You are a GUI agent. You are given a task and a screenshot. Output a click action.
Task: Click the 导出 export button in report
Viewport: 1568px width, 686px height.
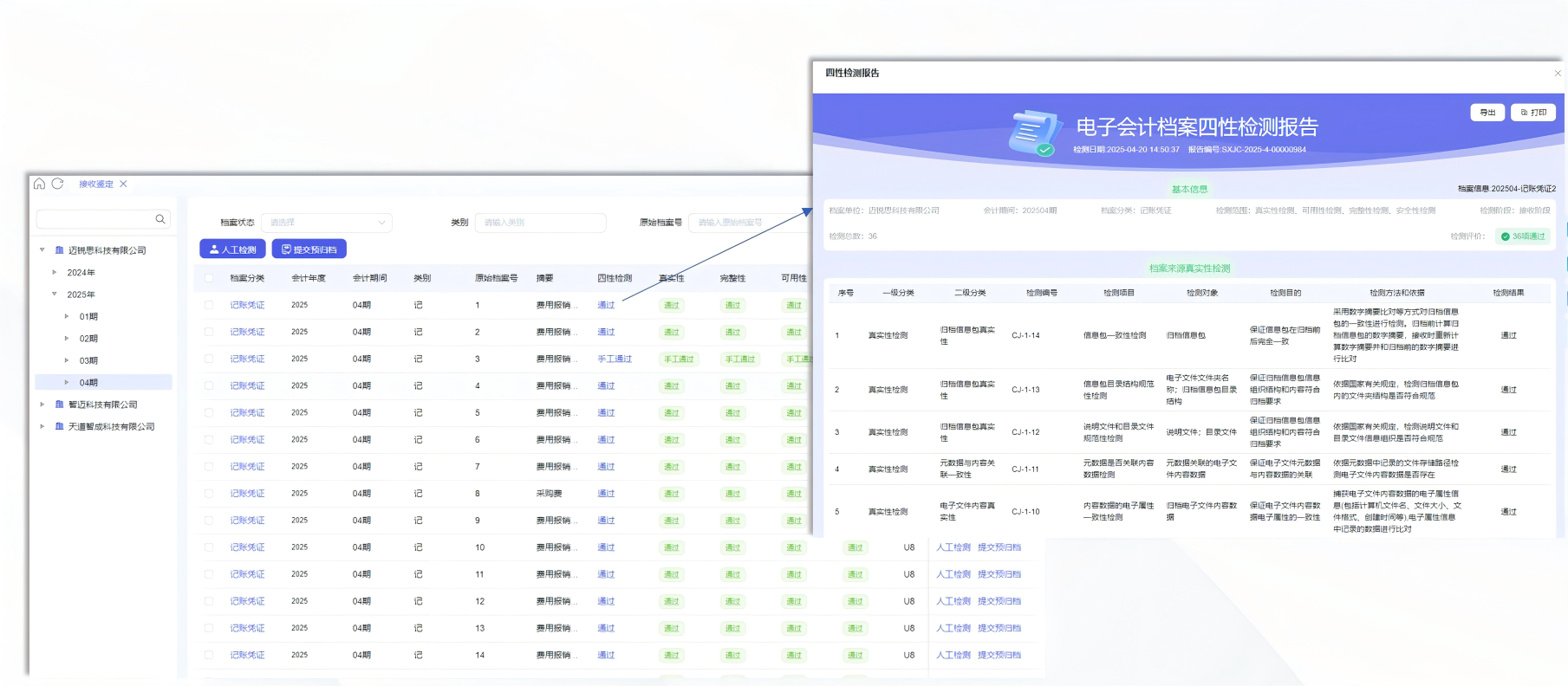click(x=1487, y=113)
